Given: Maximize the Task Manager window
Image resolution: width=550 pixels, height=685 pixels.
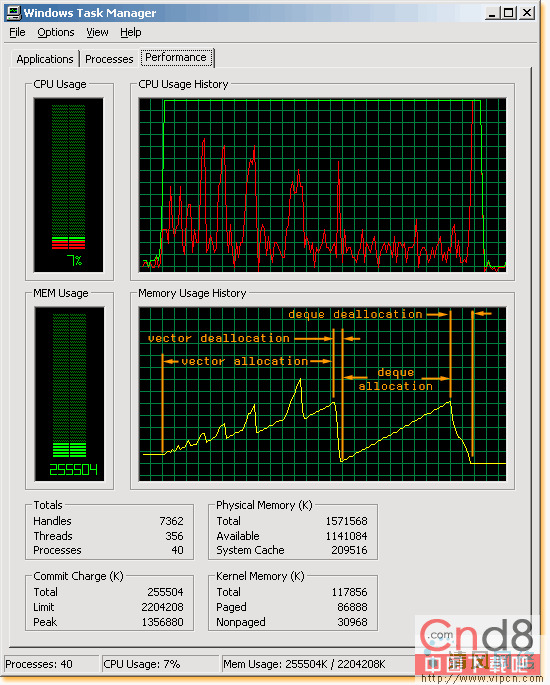Looking at the screenshot, I should (x=509, y=13).
